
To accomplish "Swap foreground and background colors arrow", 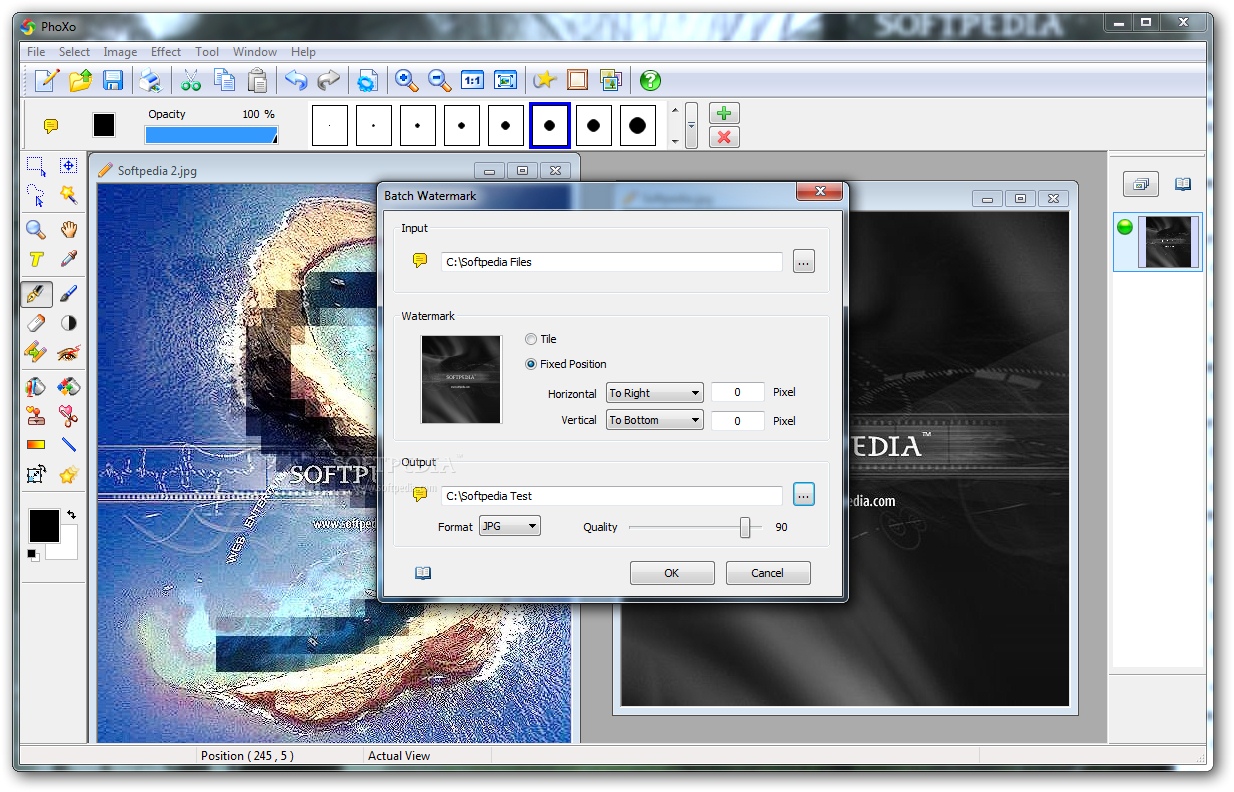I will pyautogui.click(x=71, y=515).
